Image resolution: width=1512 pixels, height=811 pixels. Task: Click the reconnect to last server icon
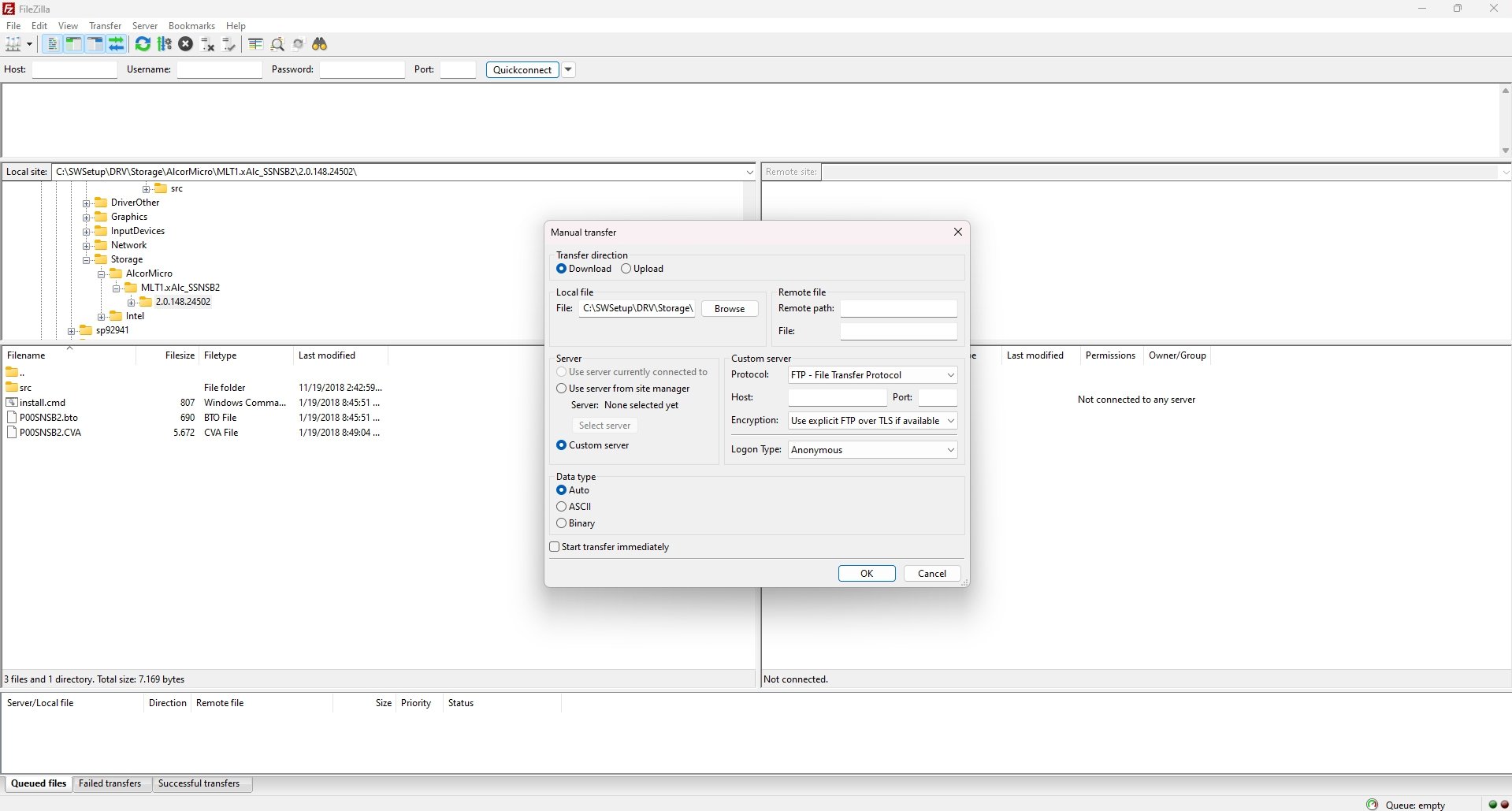(x=229, y=44)
